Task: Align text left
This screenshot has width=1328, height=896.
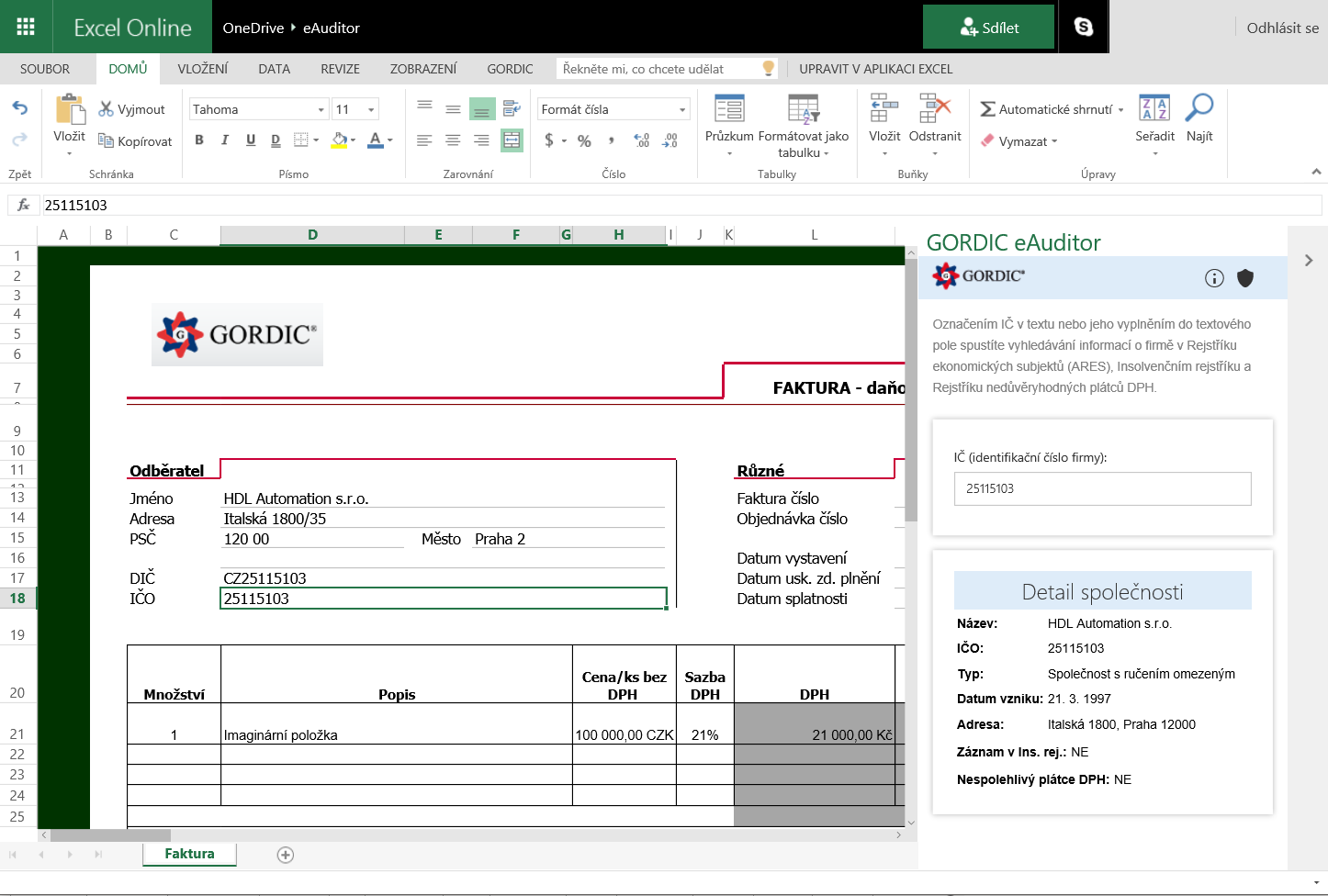Action: pos(424,140)
